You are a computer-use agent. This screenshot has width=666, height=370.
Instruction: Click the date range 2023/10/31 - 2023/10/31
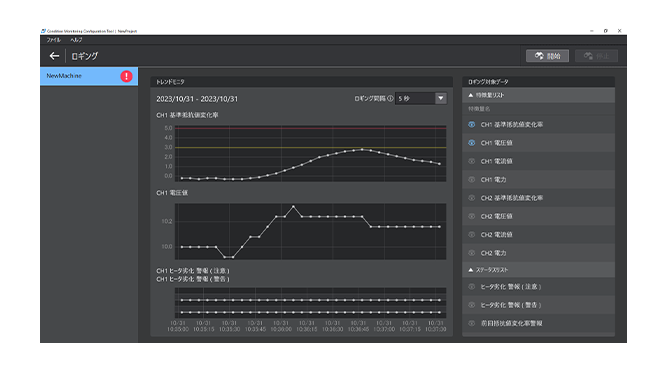197,99
